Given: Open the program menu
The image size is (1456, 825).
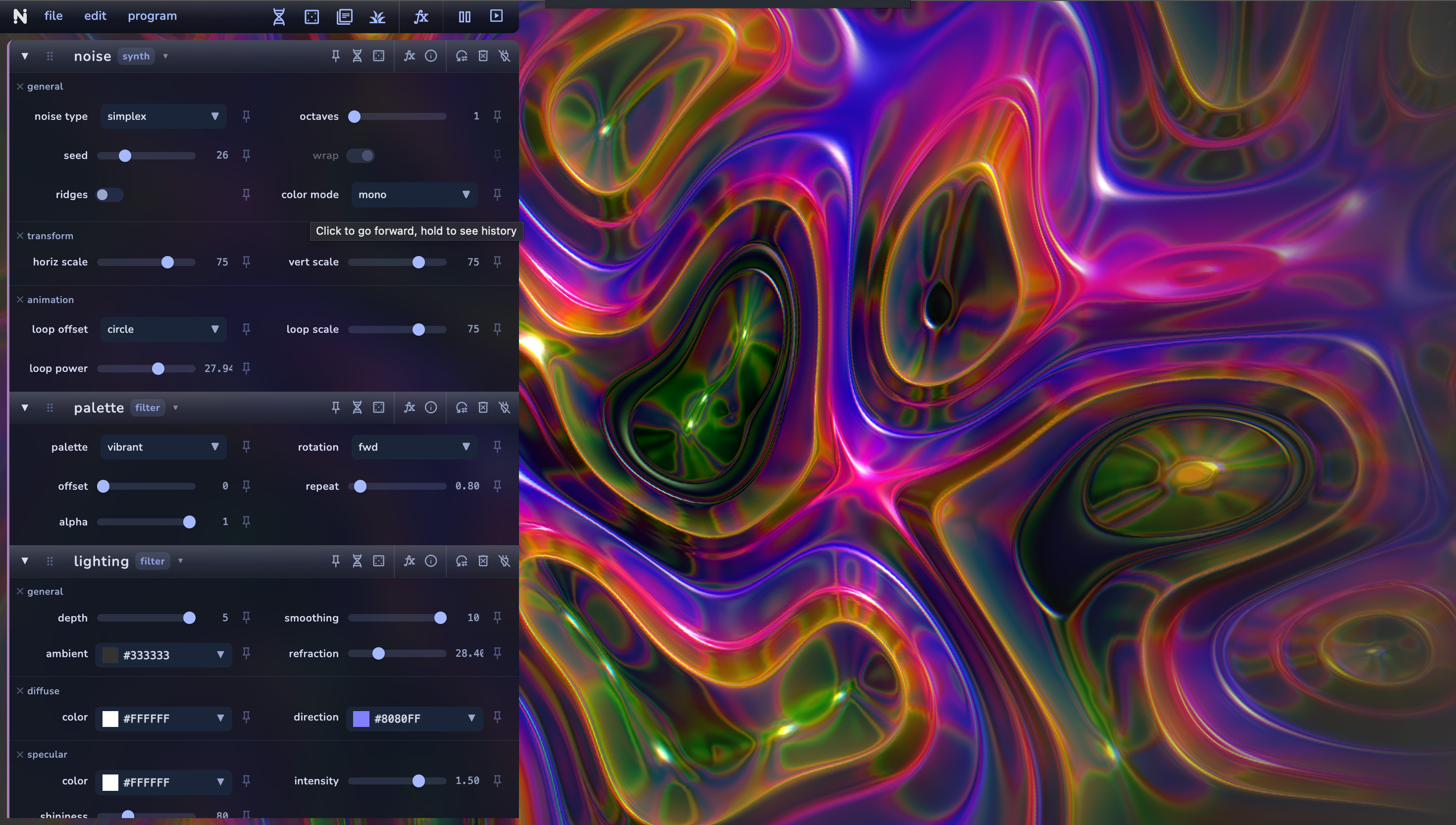Looking at the screenshot, I should pos(152,16).
